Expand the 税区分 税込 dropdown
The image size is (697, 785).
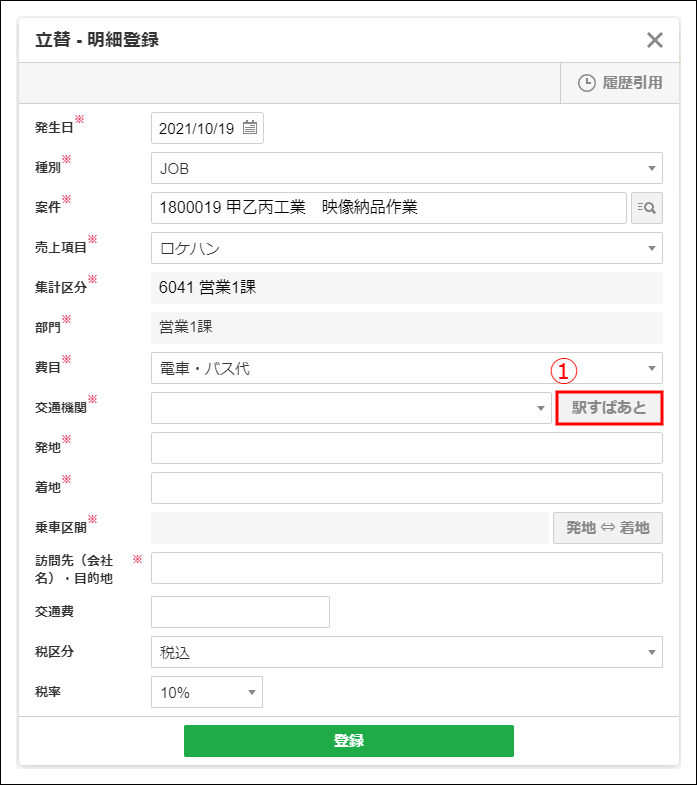pyautogui.click(x=406, y=652)
